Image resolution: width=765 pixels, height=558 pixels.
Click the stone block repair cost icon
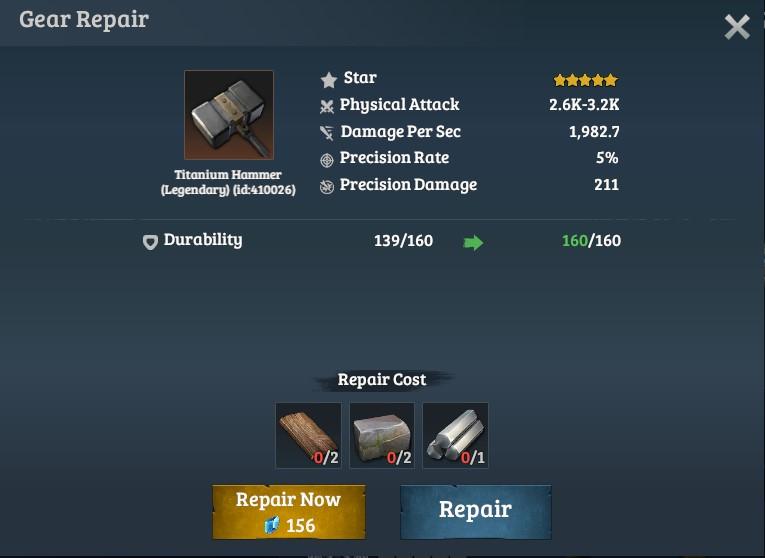(x=382, y=435)
